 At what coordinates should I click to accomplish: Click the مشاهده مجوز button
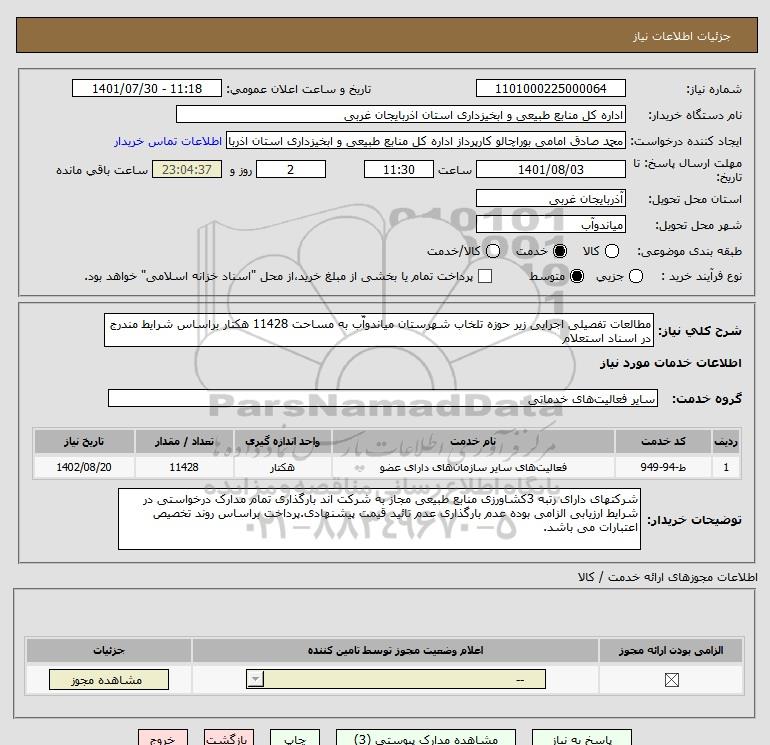(109, 680)
